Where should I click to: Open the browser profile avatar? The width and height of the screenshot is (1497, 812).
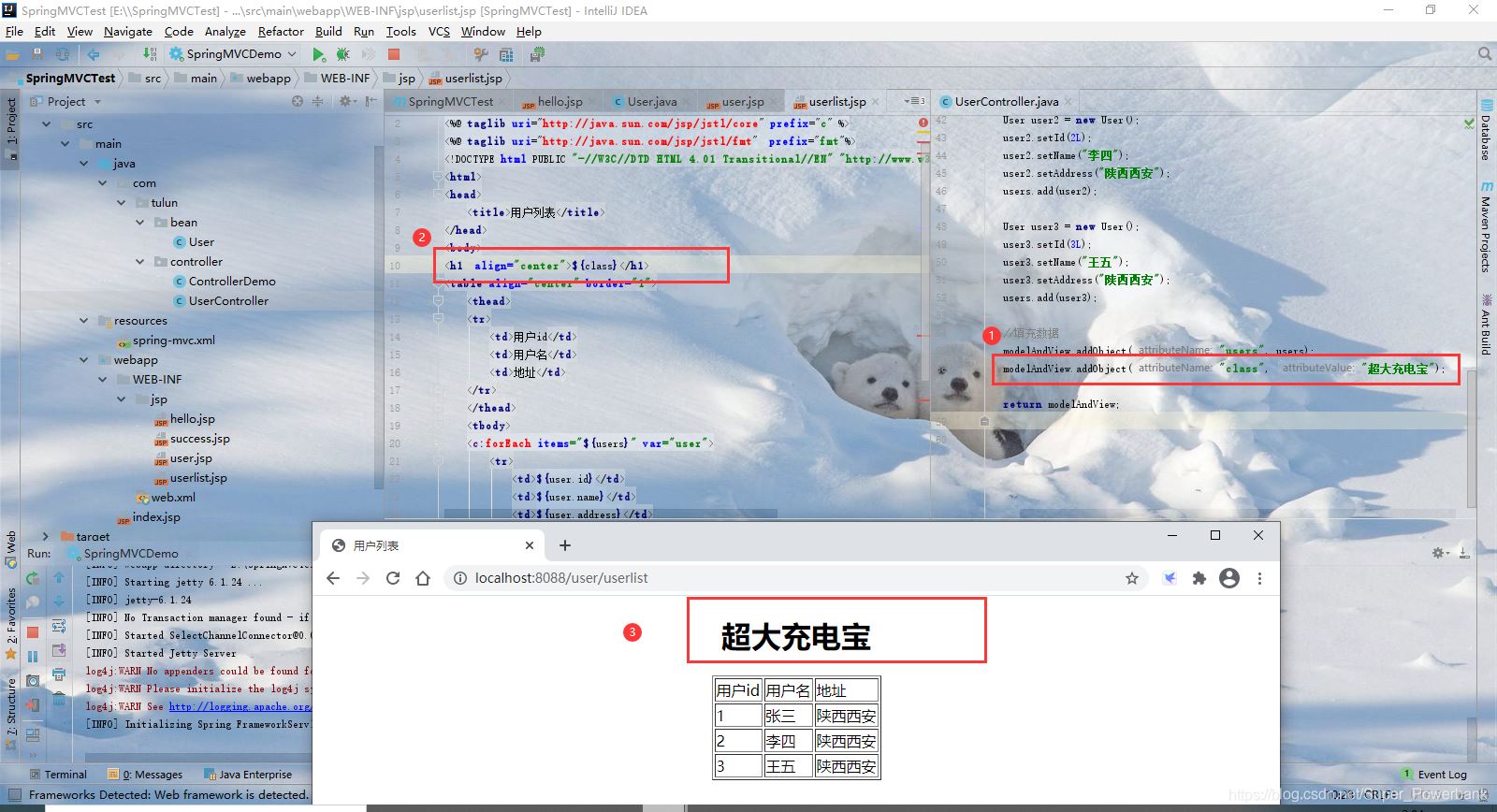click(1229, 578)
